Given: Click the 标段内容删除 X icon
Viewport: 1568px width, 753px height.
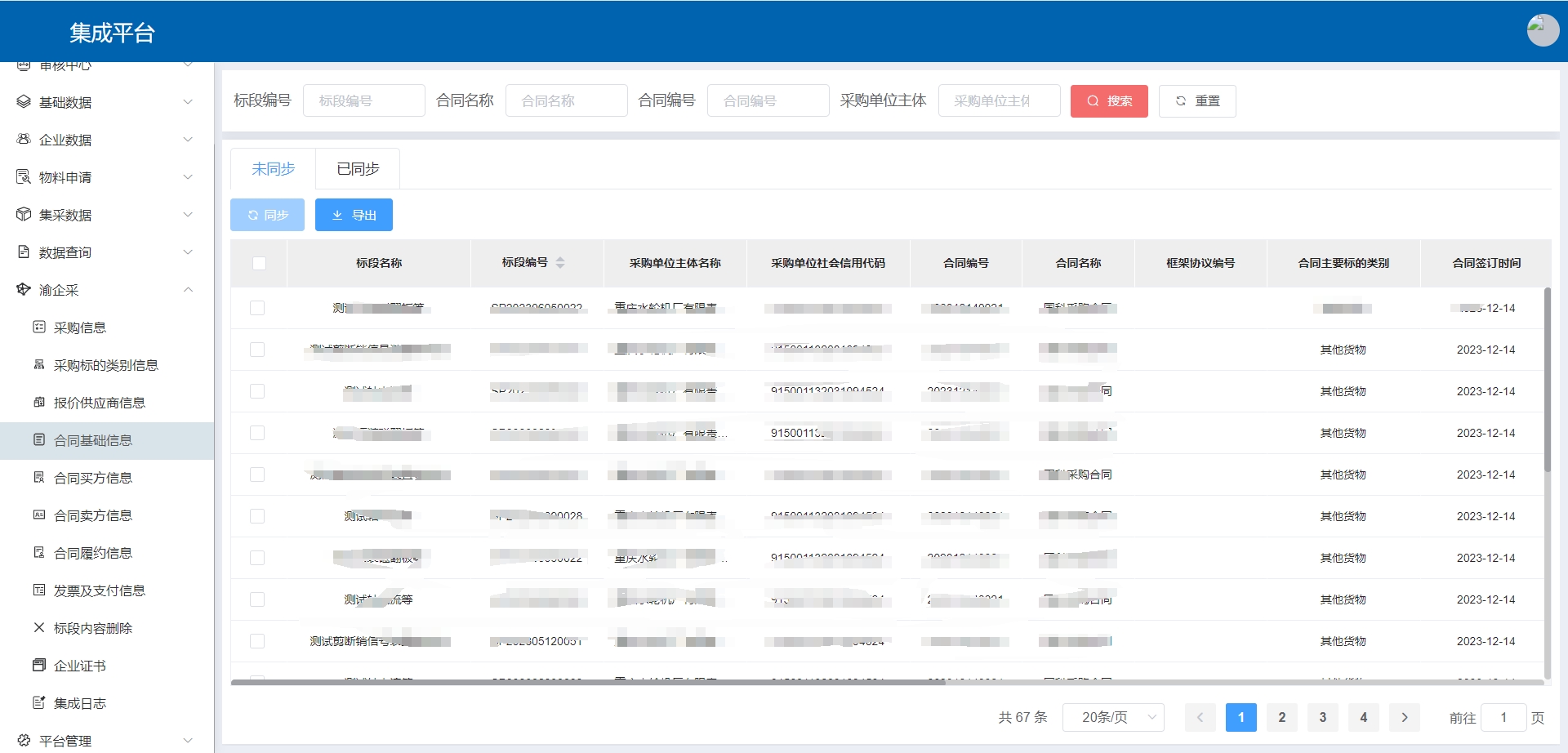Looking at the screenshot, I should tap(38, 628).
